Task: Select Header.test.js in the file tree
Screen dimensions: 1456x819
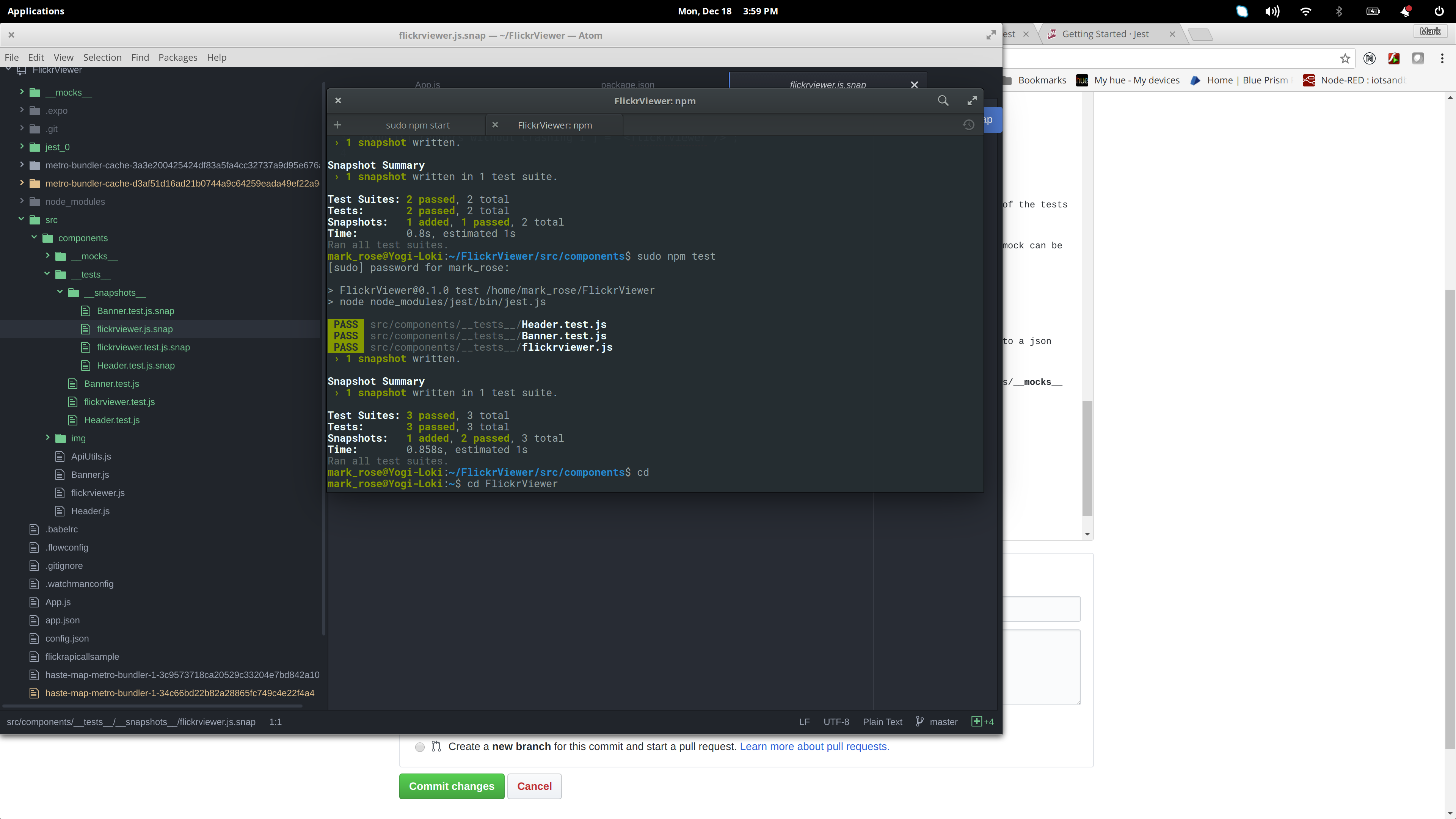Action: pos(111,420)
